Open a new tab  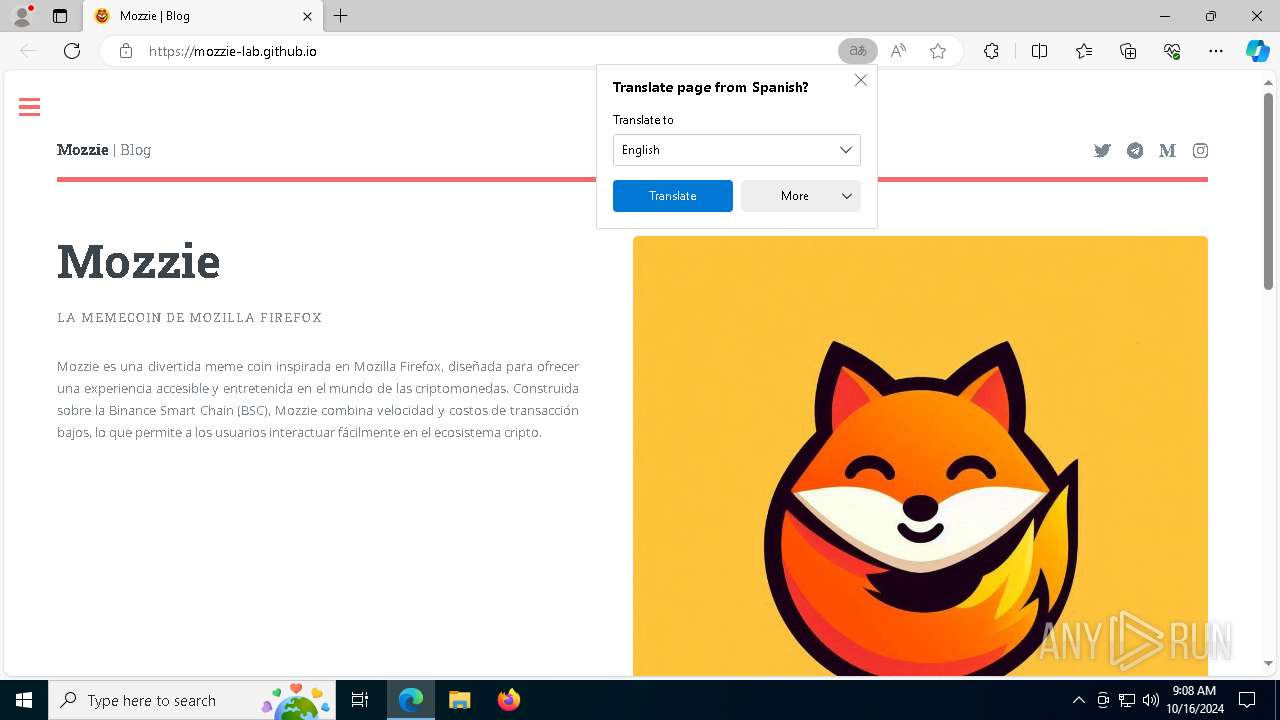click(x=341, y=16)
